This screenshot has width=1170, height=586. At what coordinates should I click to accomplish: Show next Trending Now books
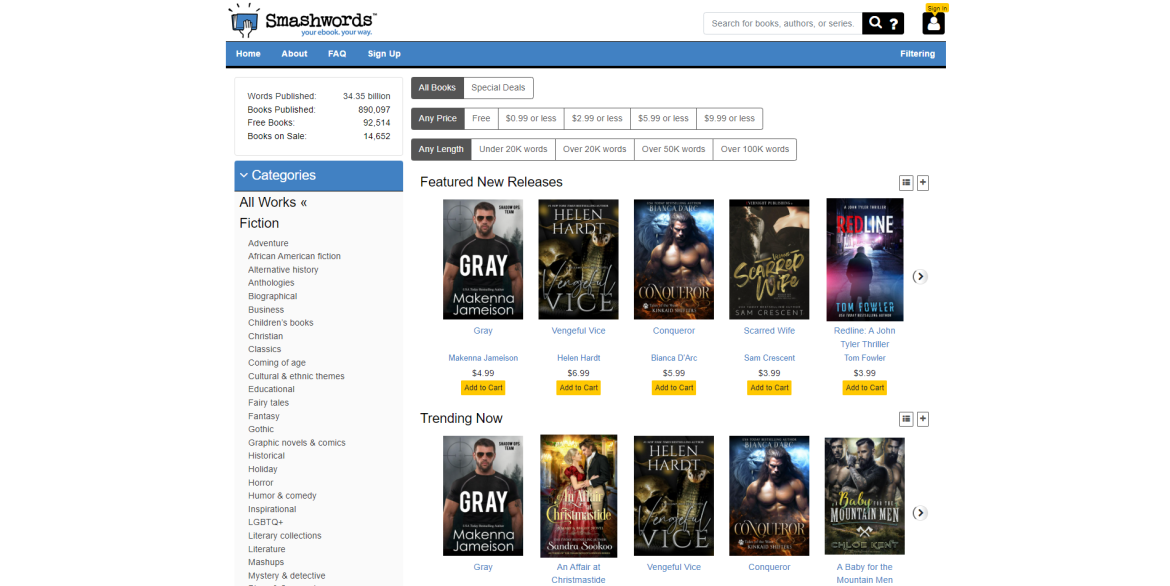[920, 513]
